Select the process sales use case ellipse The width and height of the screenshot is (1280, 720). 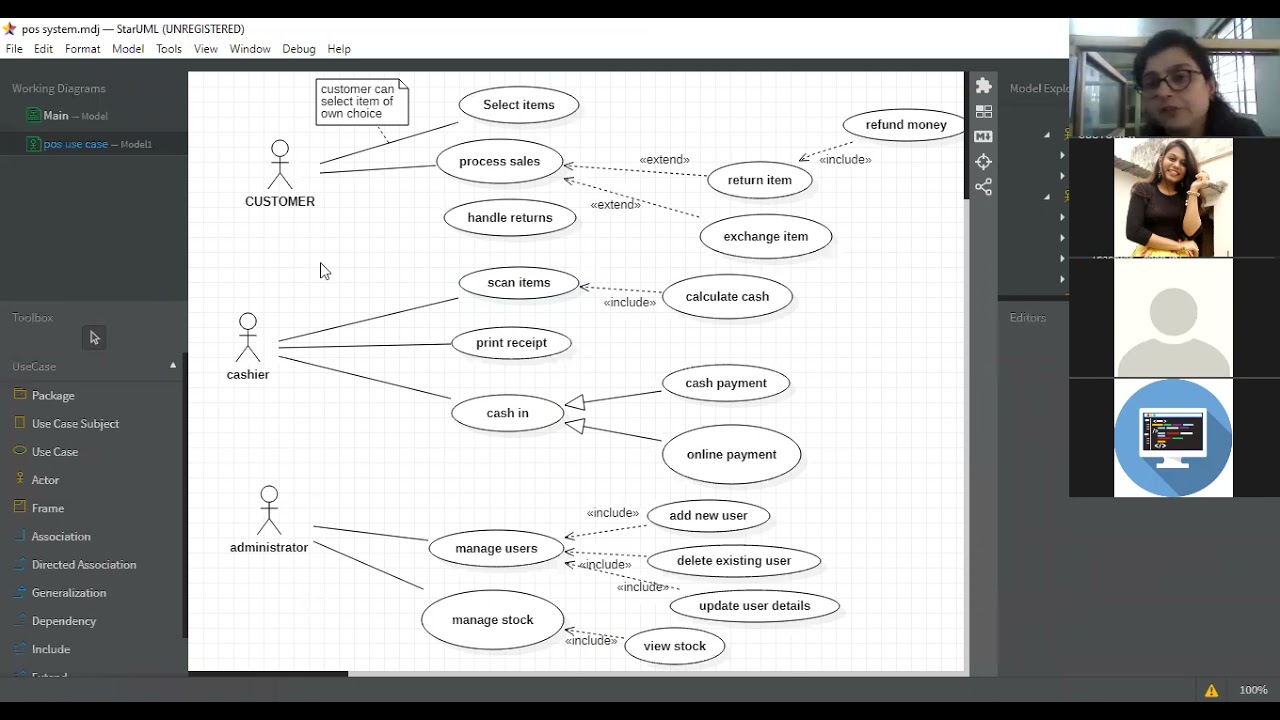[x=499, y=162]
